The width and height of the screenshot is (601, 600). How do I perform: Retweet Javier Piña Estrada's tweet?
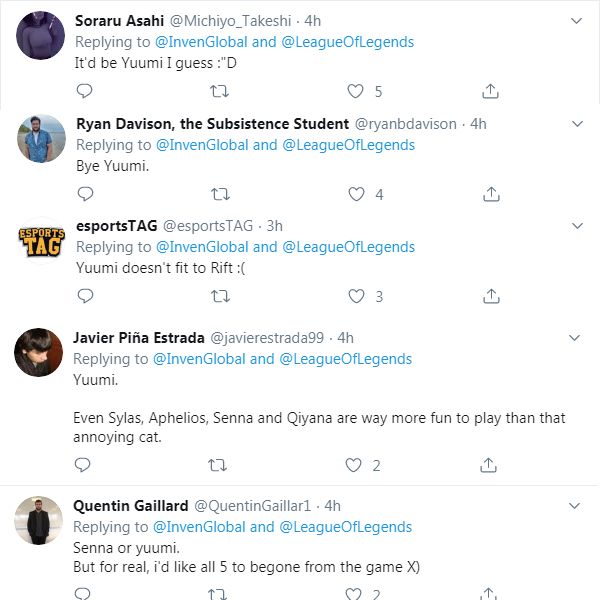coord(217,465)
